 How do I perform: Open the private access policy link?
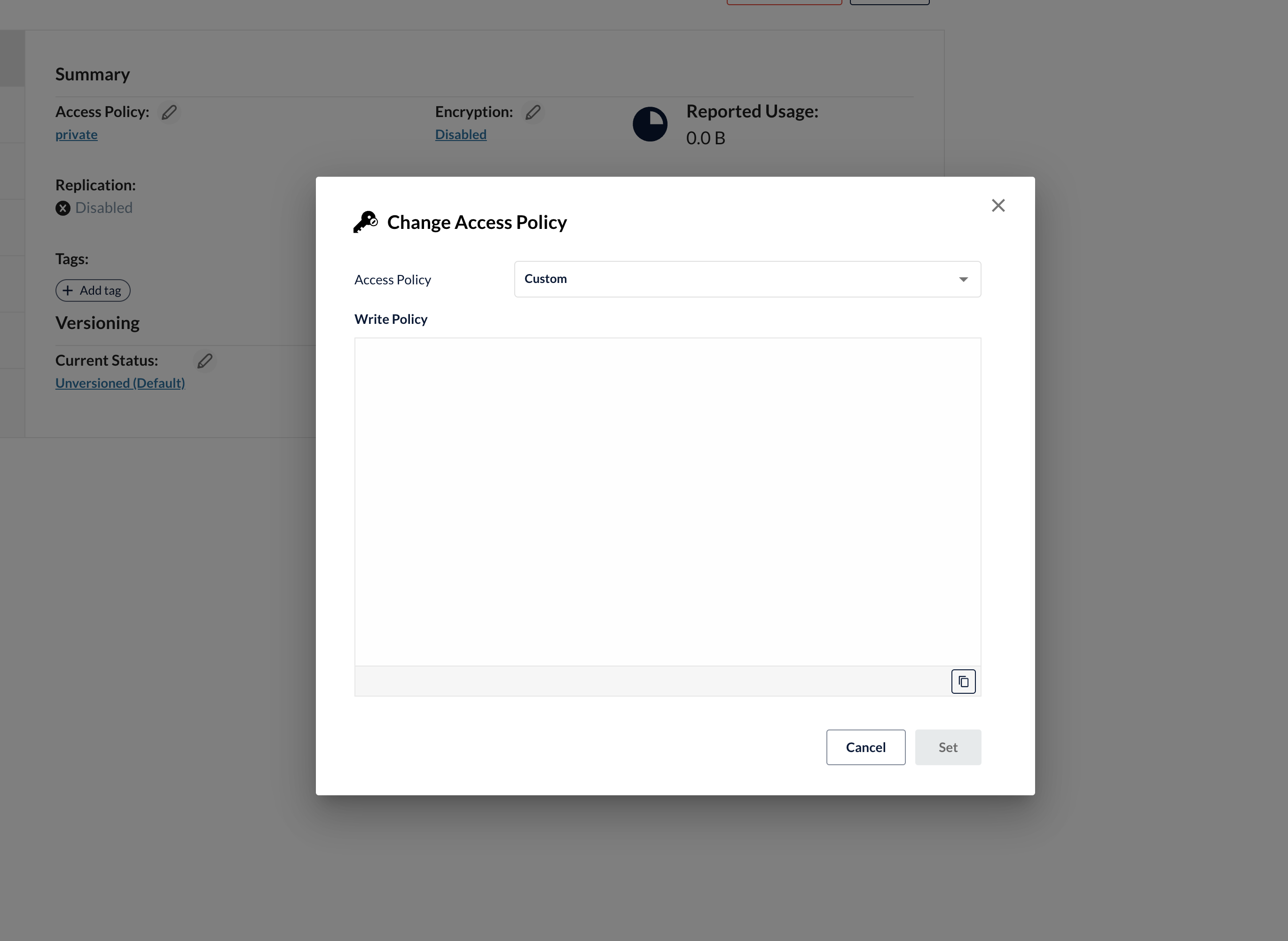tap(76, 134)
